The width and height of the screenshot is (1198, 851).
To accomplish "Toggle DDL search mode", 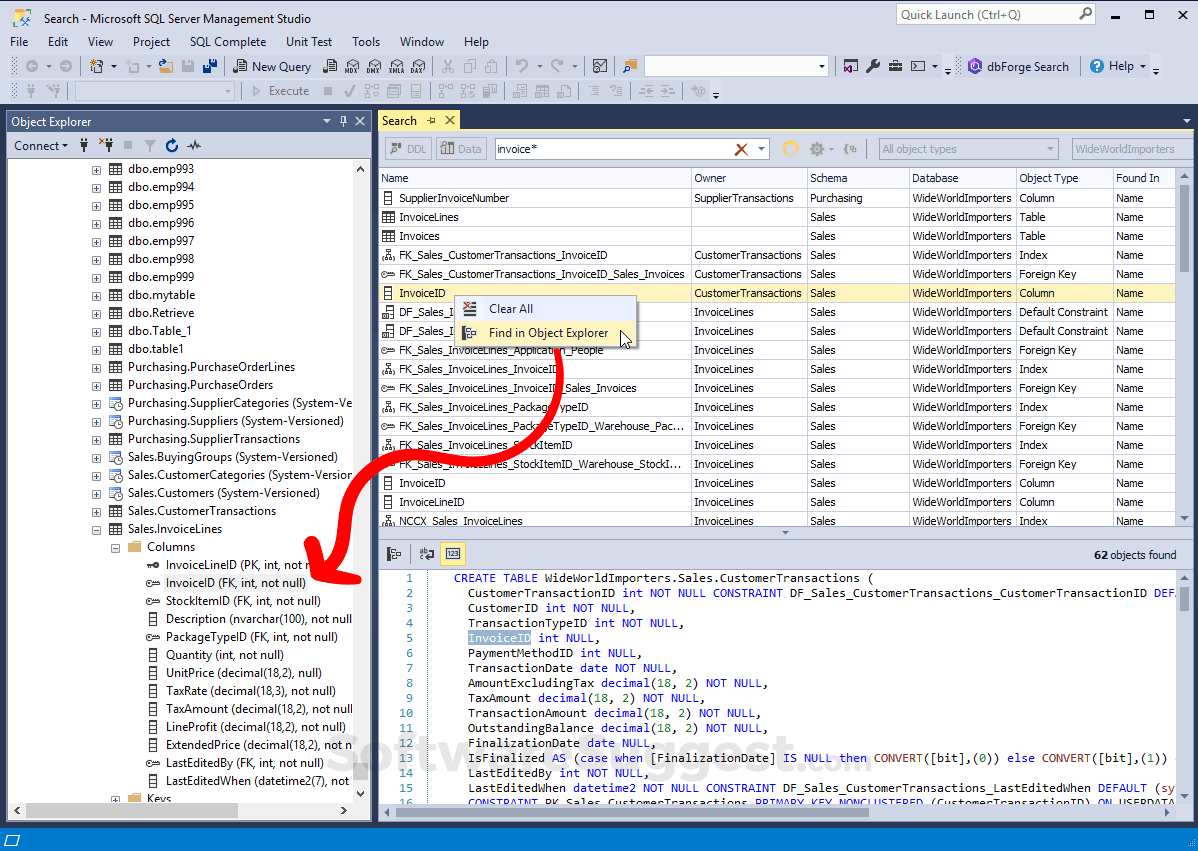I will [407, 149].
